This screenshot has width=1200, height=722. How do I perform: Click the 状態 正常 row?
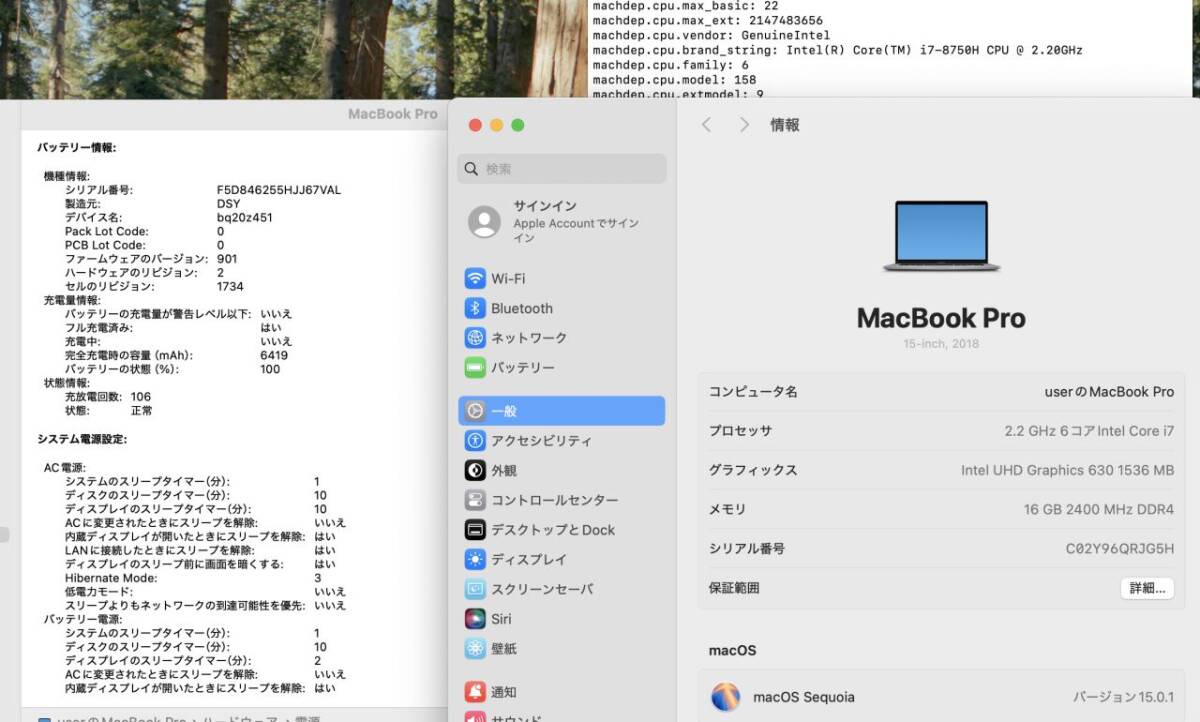tap(109, 411)
